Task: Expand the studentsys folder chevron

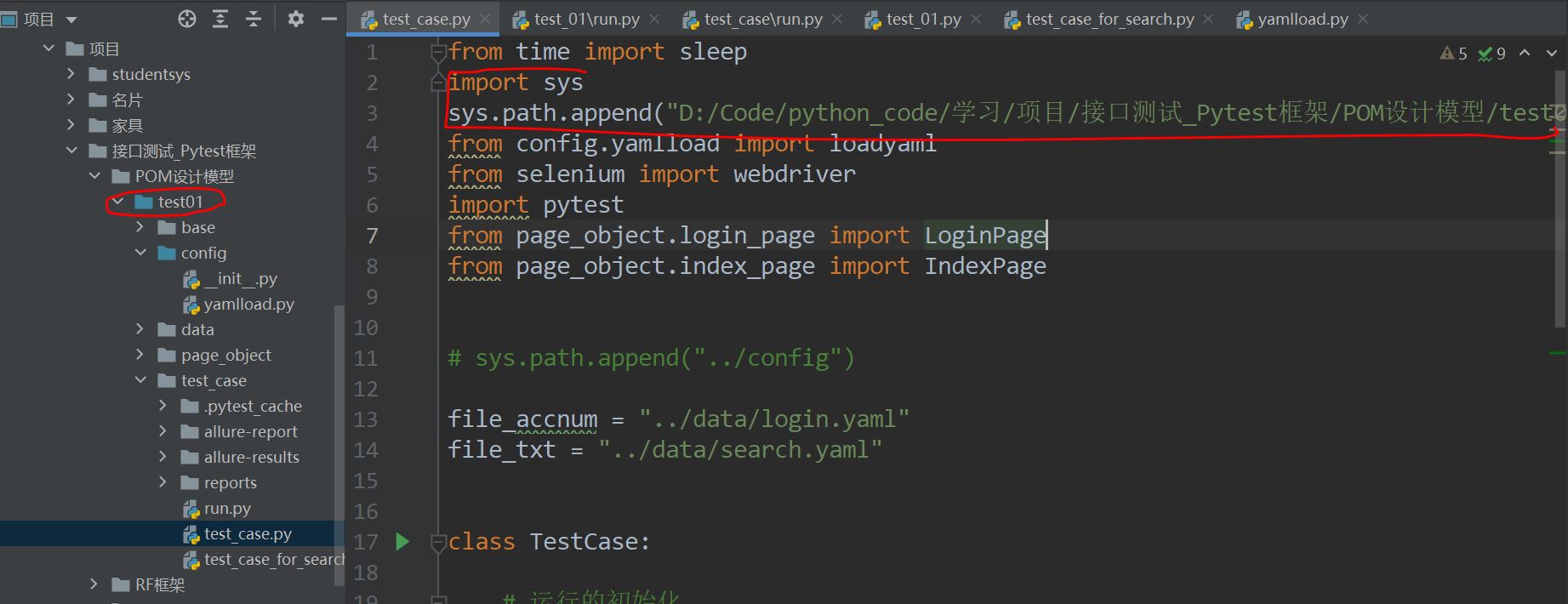Action: pyautogui.click(x=71, y=75)
